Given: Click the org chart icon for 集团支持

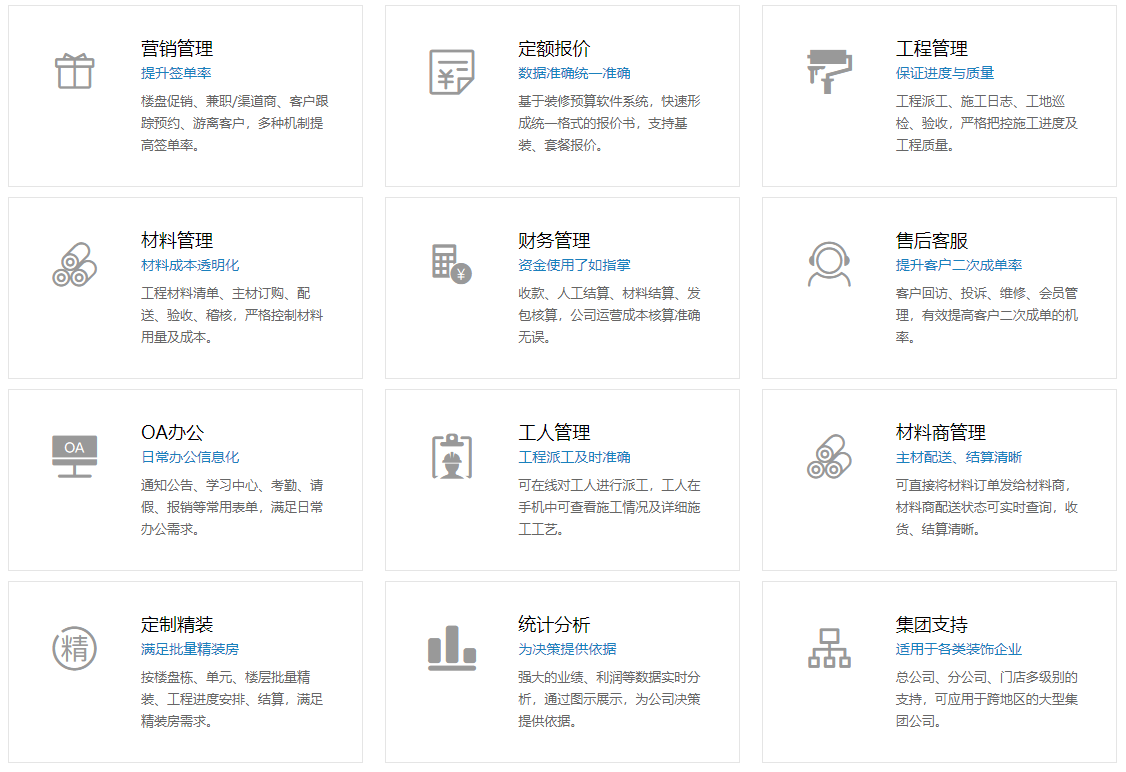Looking at the screenshot, I should [831, 648].
